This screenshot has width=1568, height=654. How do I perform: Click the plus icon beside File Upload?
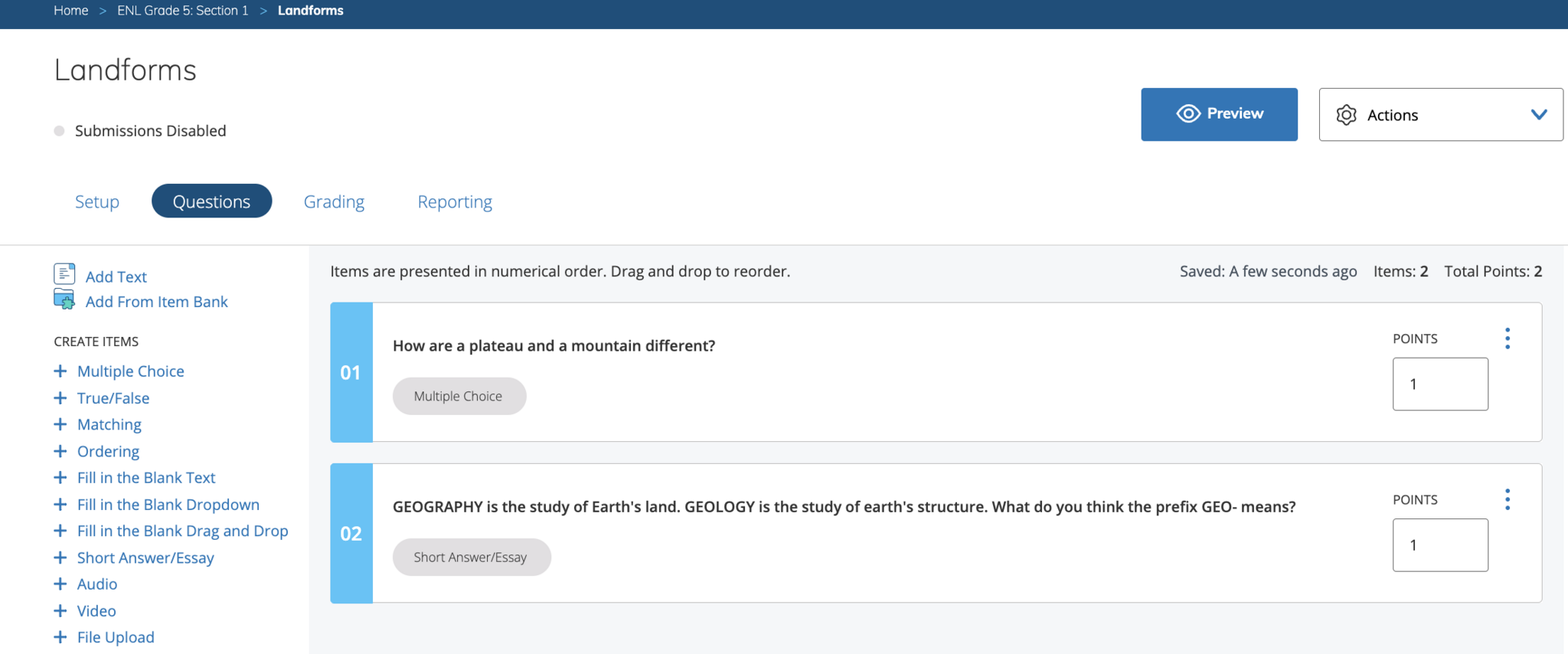[60, 637]
